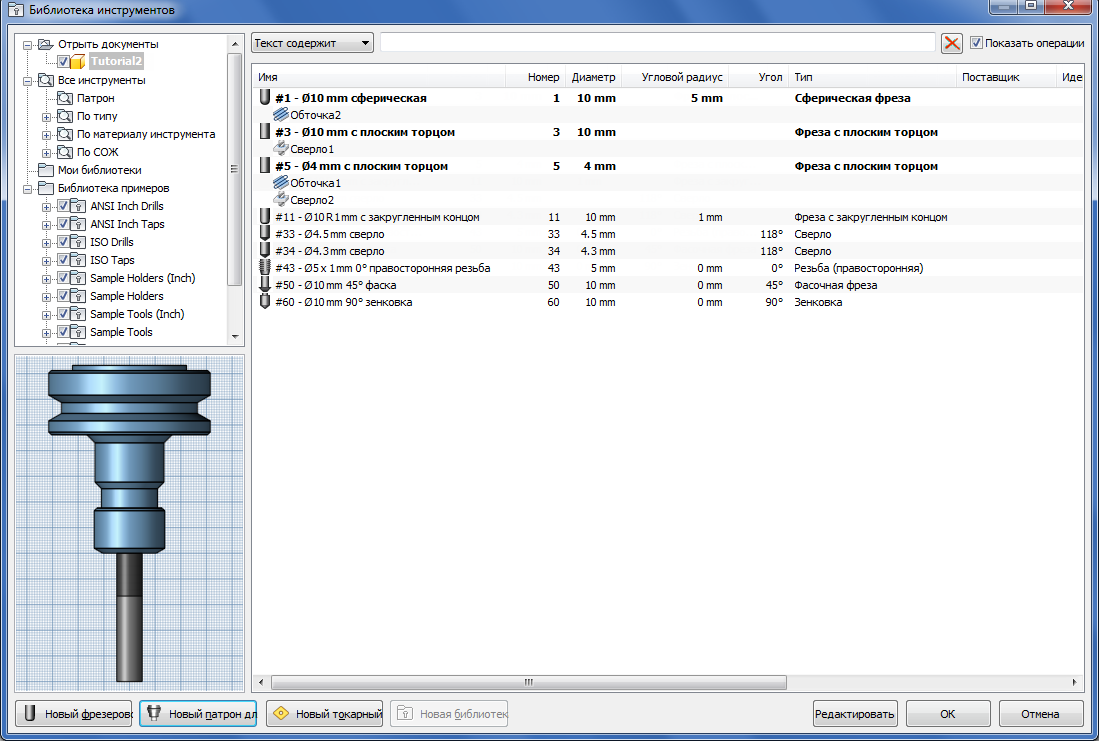
Task: Toggle the Sample Tools (Inch) checkbox
Action: point(63,314)
